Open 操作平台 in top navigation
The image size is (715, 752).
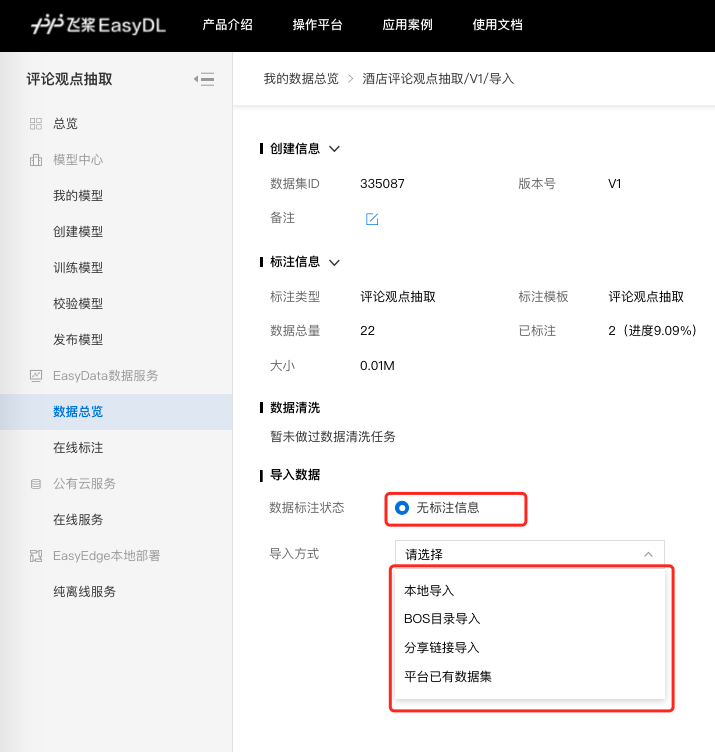(x=317, y=24)
